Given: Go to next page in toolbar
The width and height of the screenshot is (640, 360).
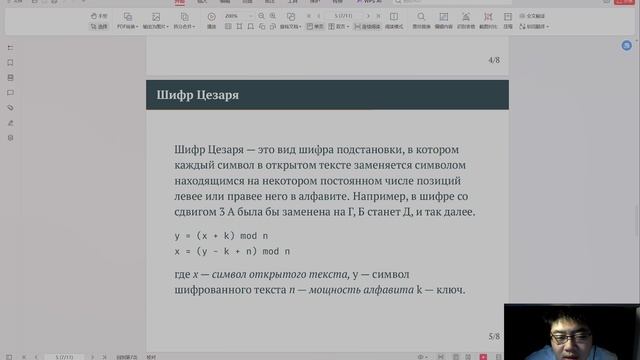Looking at the screenshot, I should point(368,16).
